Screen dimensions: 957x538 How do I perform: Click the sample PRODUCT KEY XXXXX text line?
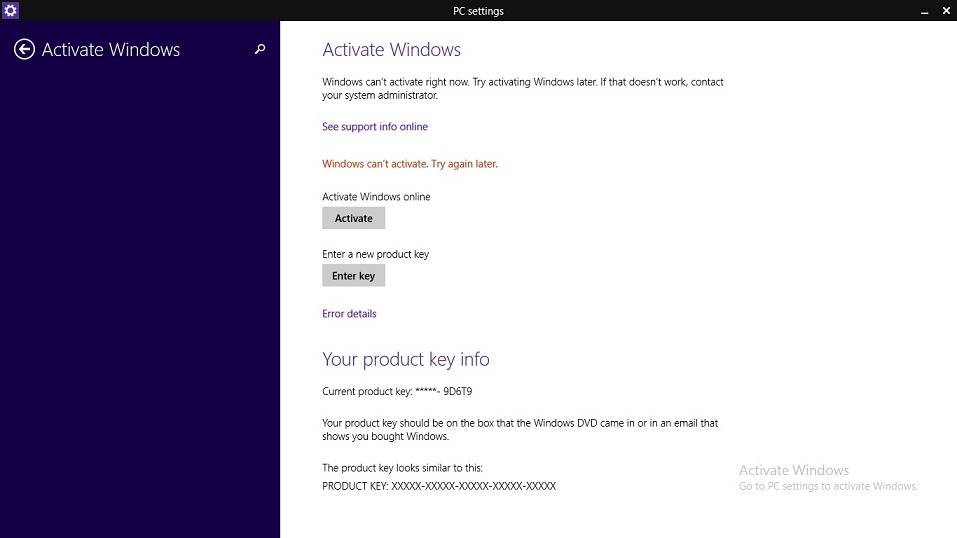pyautogui.click(x=439, y=486)
